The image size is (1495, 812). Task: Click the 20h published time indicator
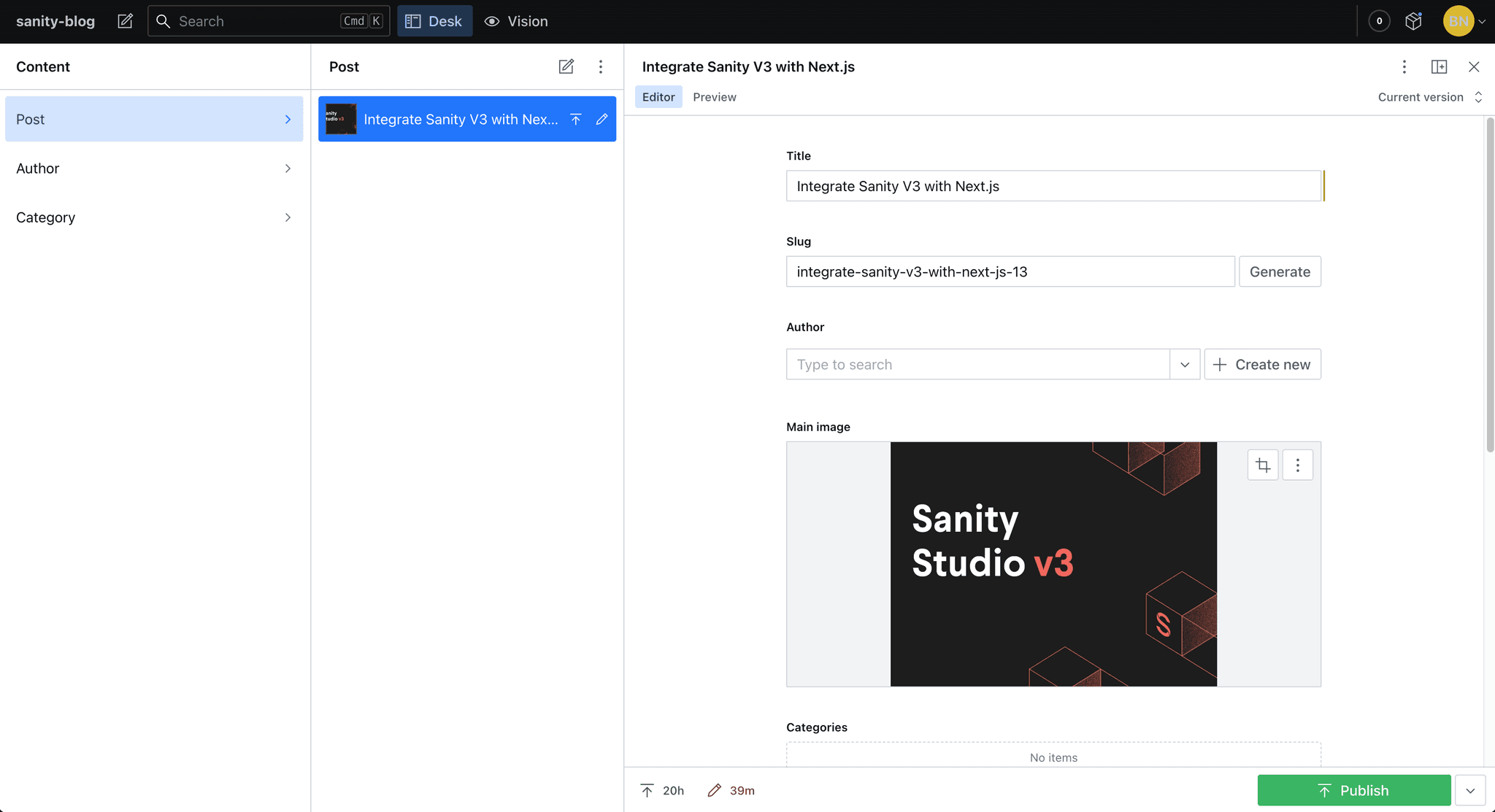coord(662,790)
